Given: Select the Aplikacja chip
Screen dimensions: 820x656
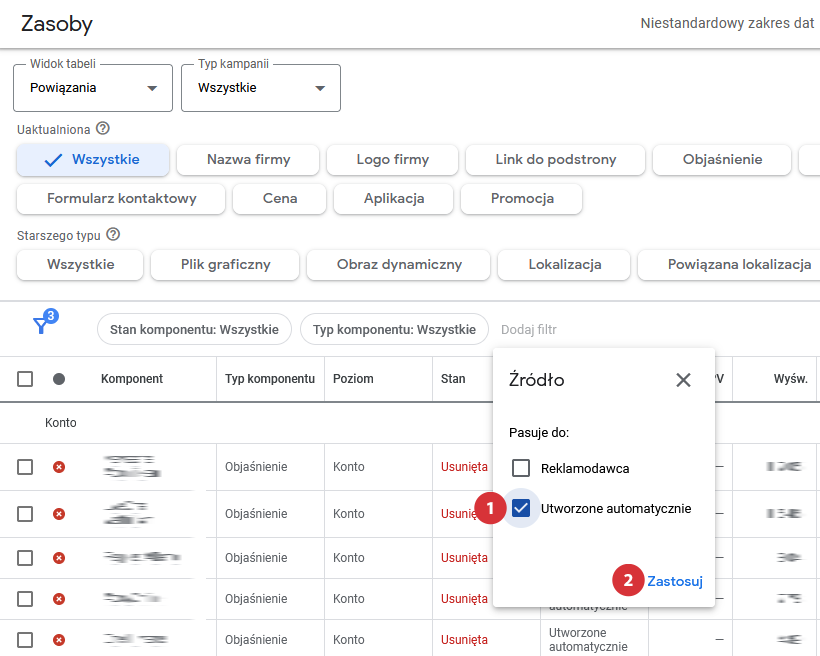Looking at the screenshot, I should (393, 199).
